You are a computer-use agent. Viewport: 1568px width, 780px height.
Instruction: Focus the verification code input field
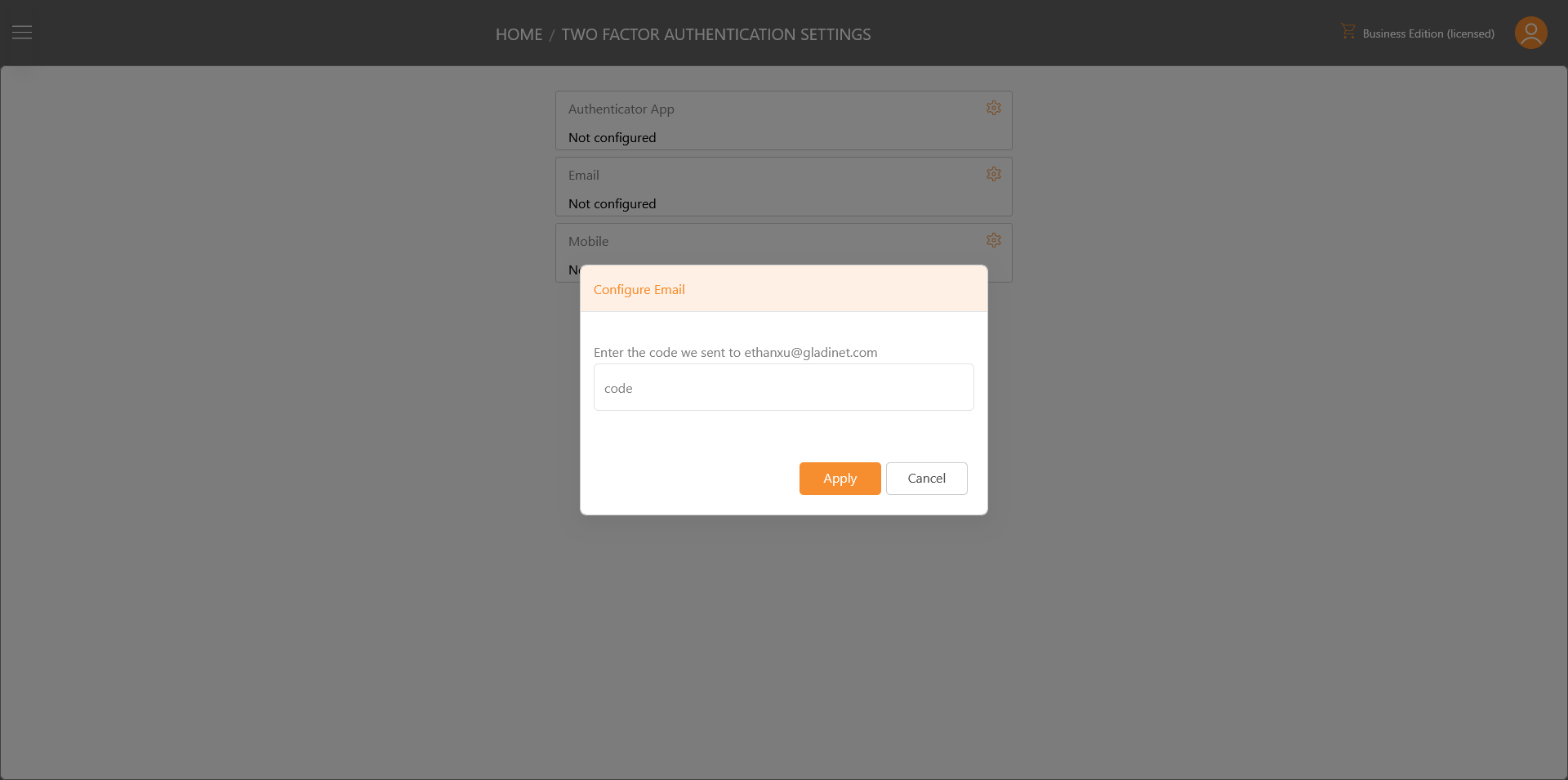pyautogui.click(x=783, y=387)
